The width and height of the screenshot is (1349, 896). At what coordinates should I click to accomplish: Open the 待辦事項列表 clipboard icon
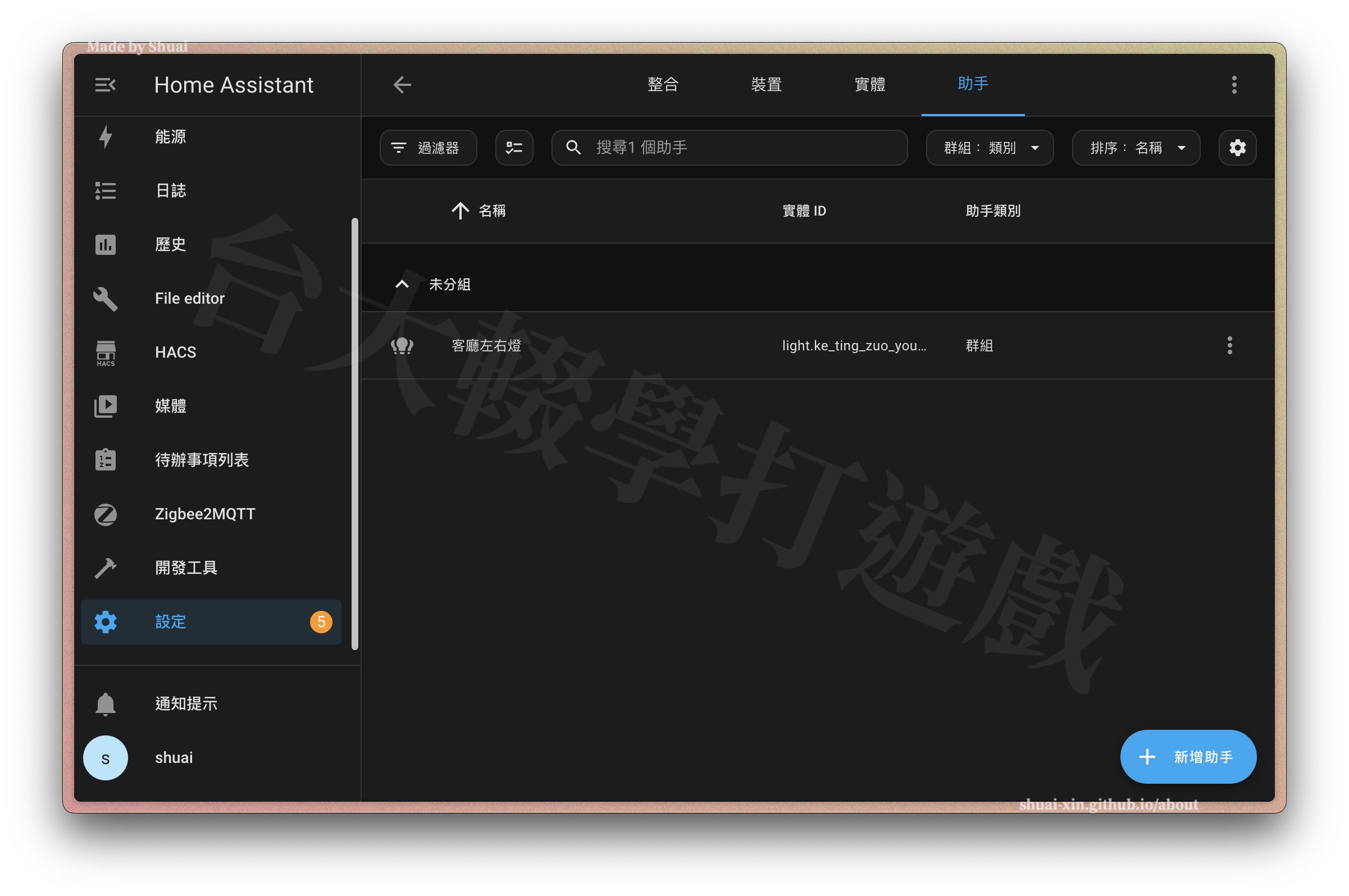(105, 460)
